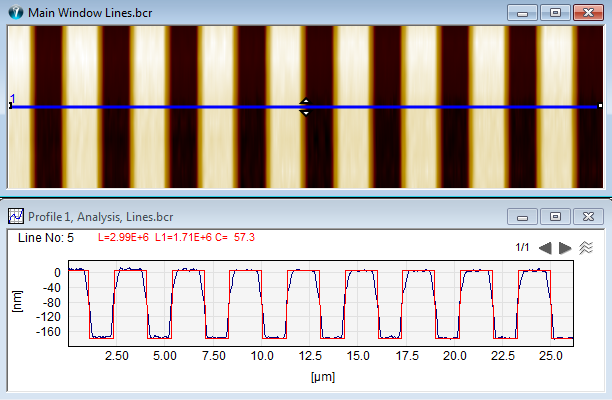Click the Main Window Lines.bcr title
612x400 pixels.
click(90, 13)
